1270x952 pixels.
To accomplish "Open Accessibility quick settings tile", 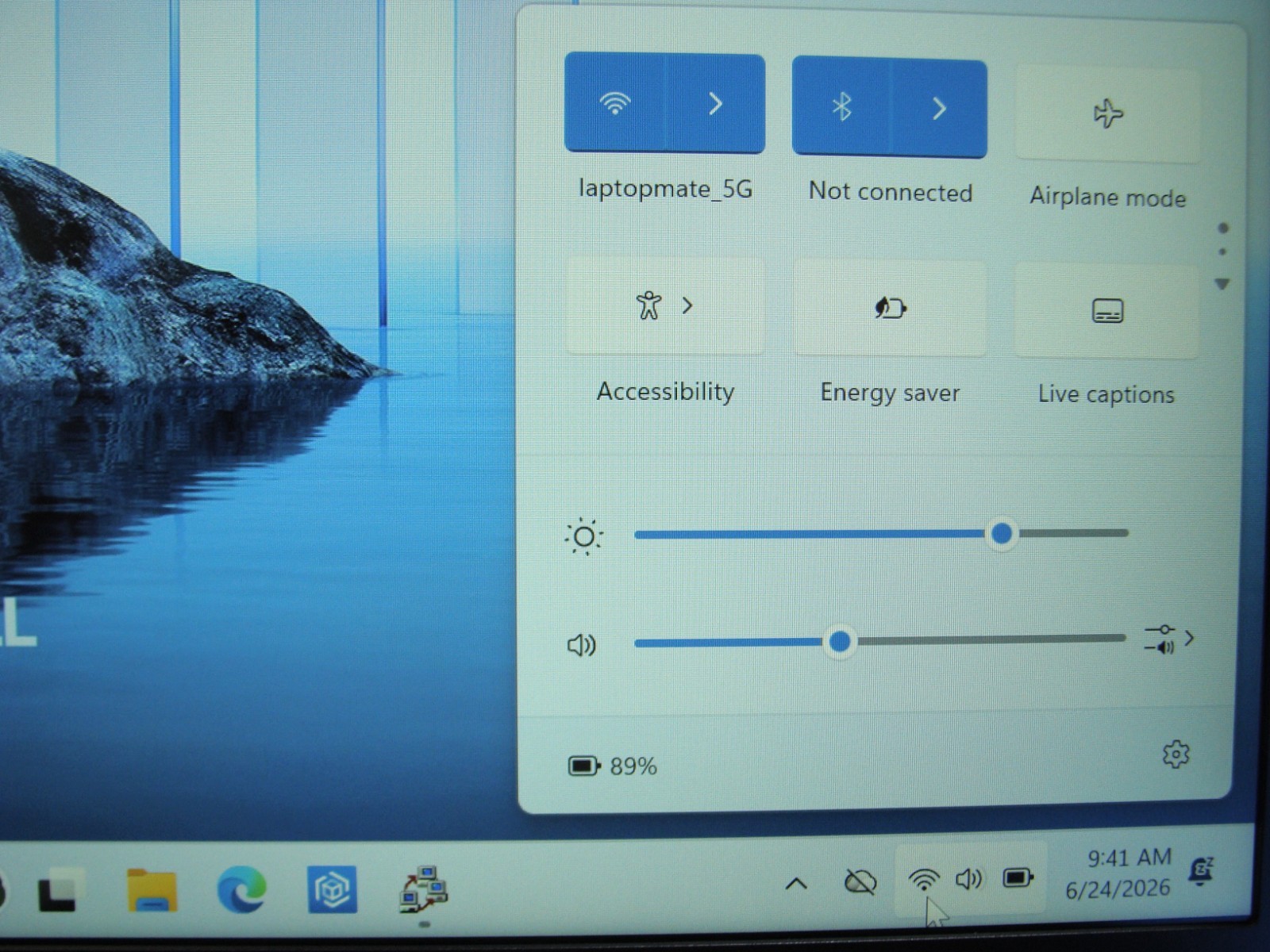I will (x=665, y=305).
